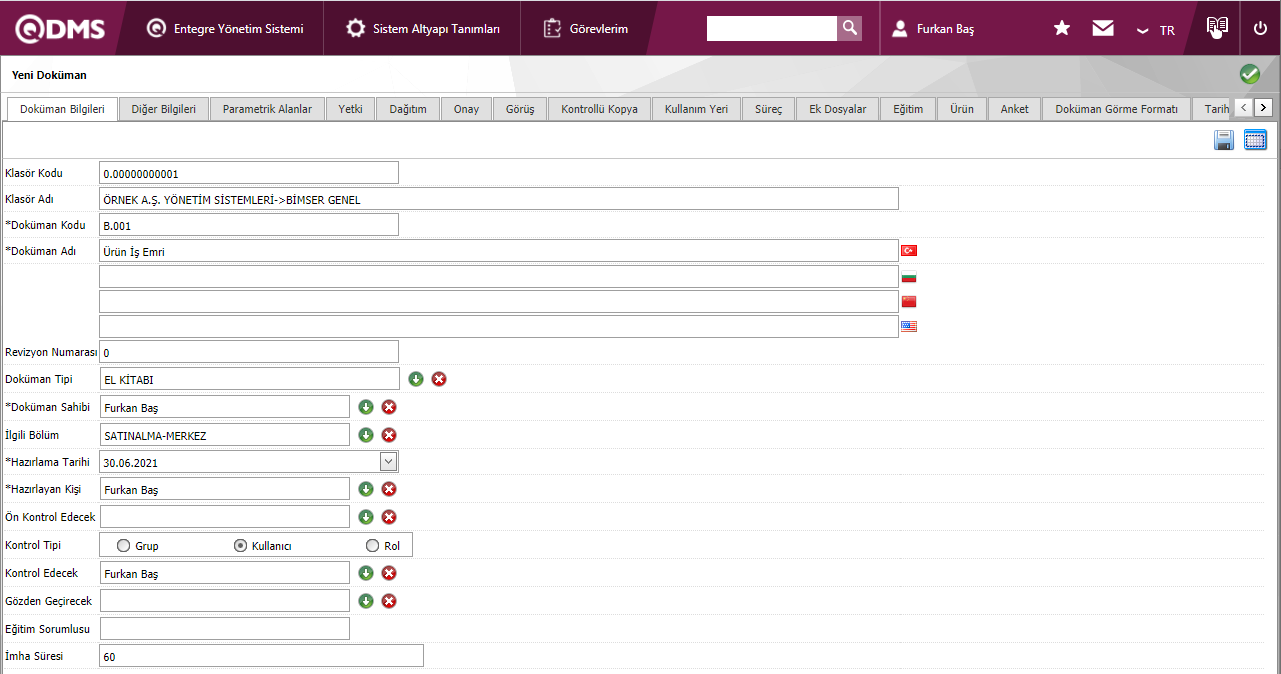
Task: Click the save floppy disk icon
Action: pos(1223,141)
